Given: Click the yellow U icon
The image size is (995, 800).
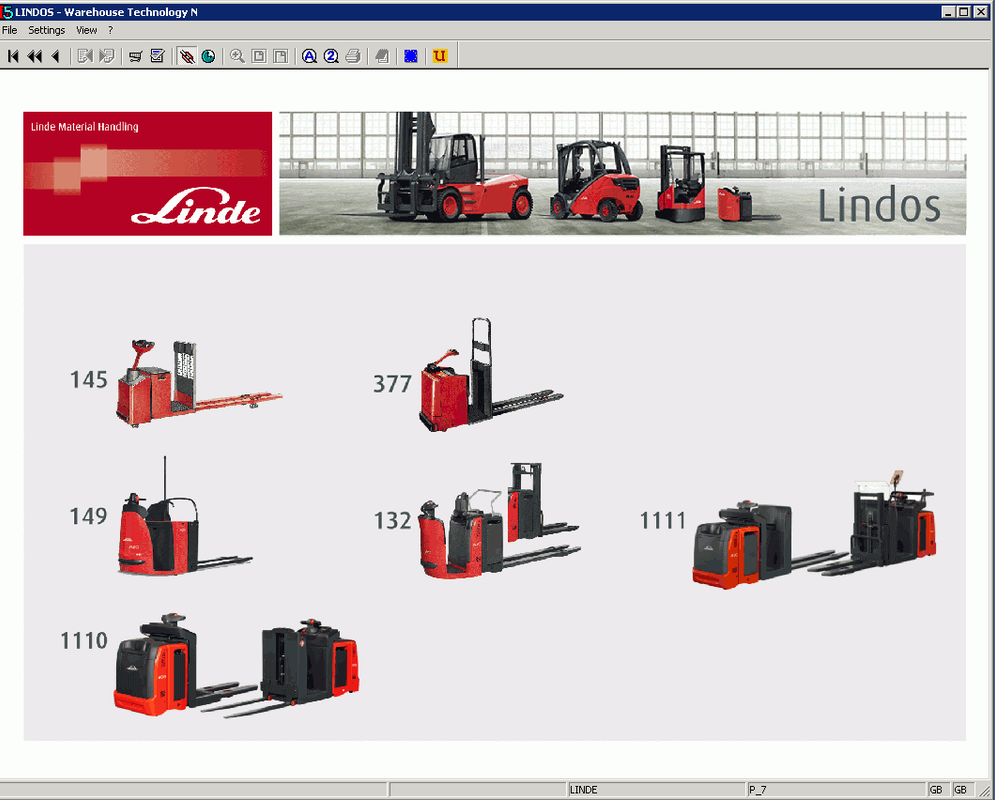Looking at the screenshot, I should [440, 56].
